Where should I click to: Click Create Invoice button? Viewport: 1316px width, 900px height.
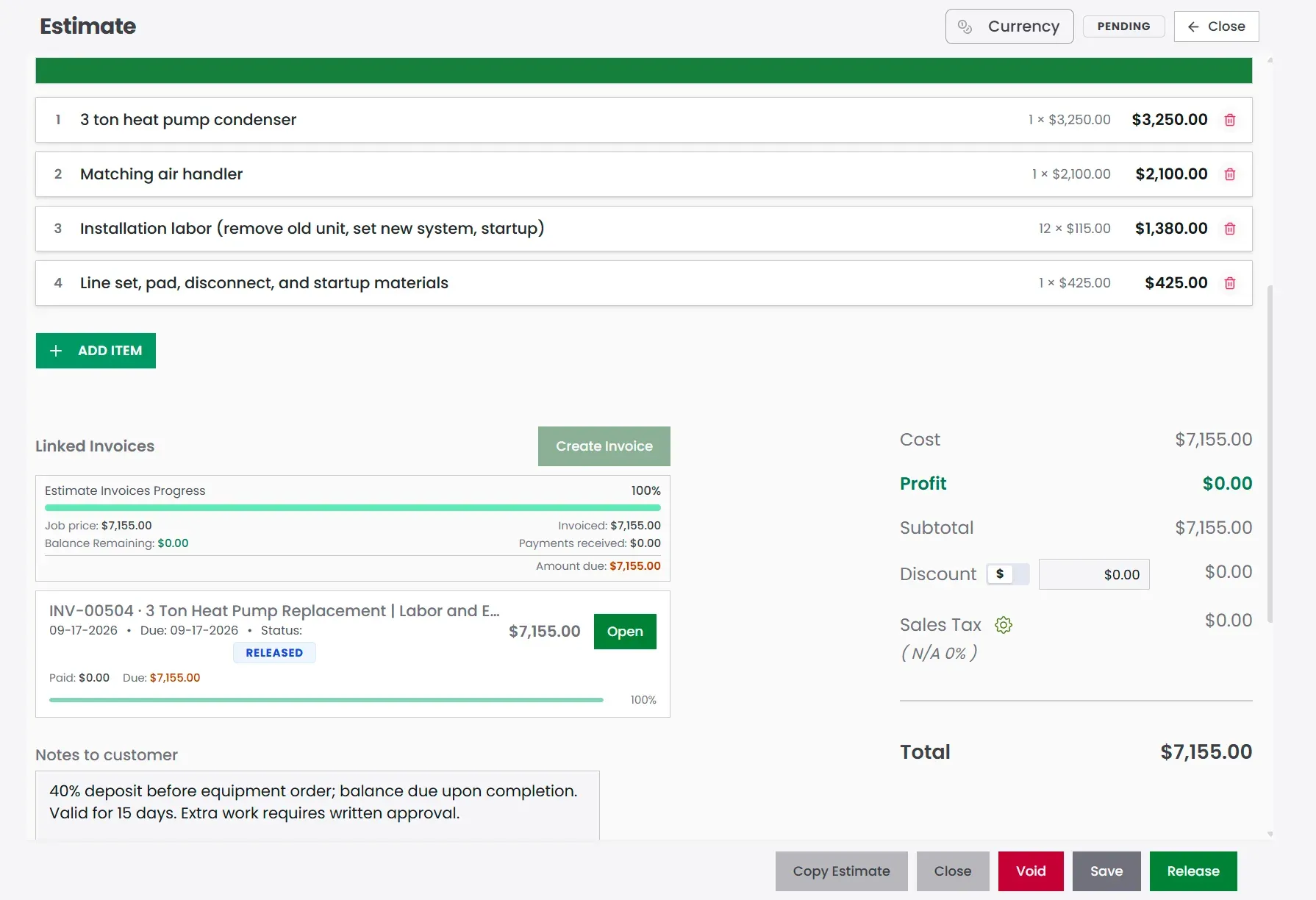click(x=604, y=446)
